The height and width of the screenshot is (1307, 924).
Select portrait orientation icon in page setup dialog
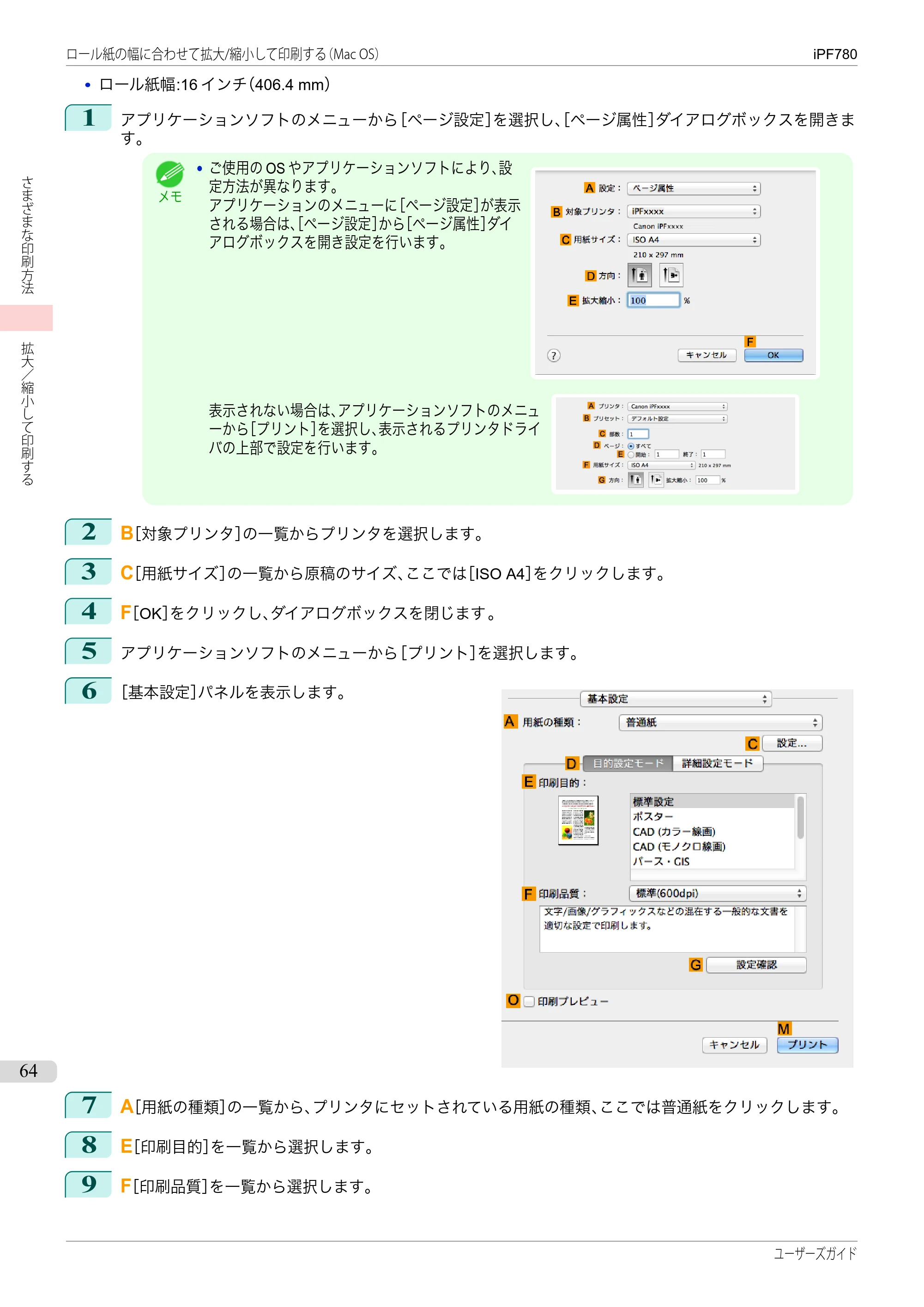tap(640, 275)
